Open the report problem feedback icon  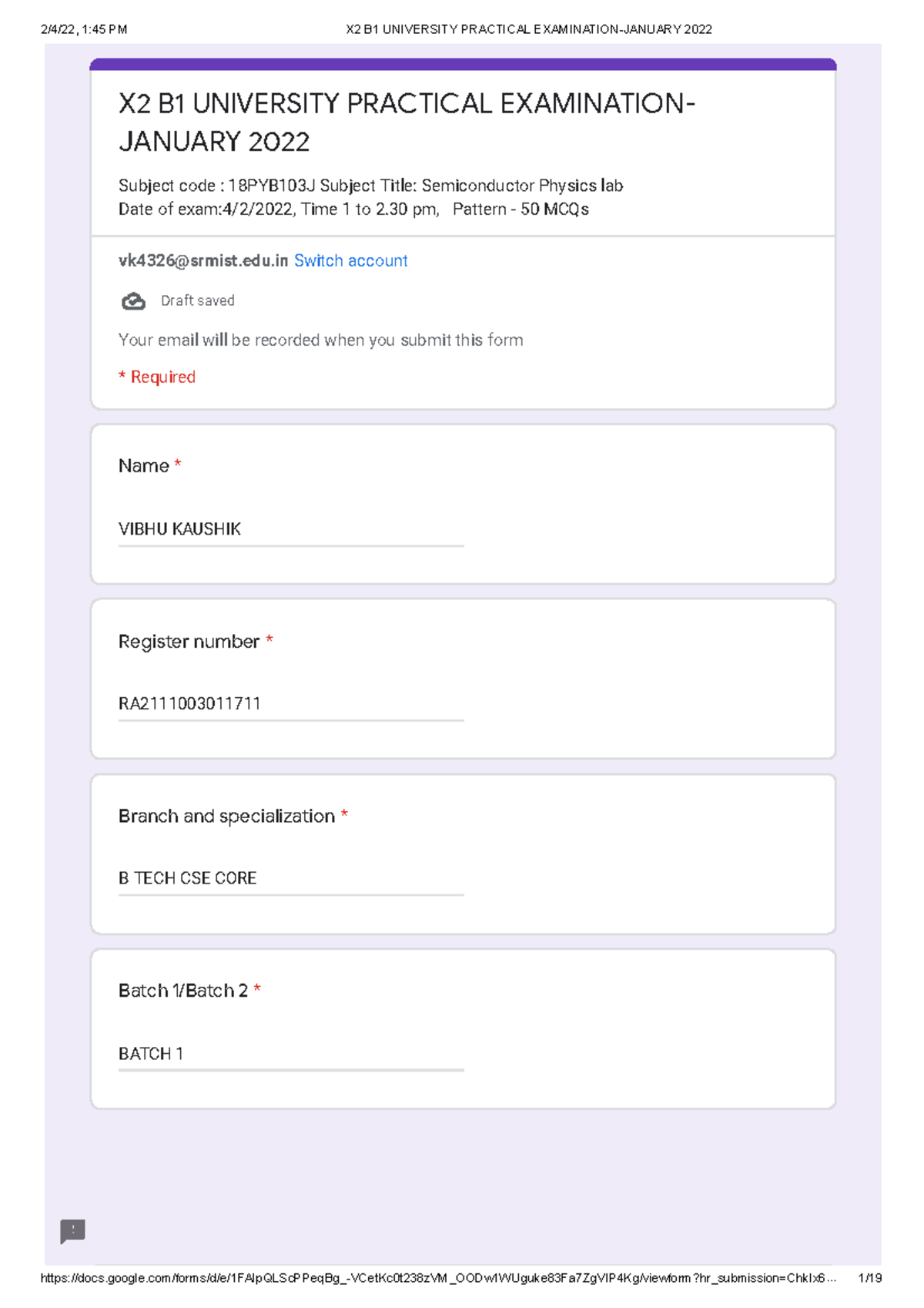coord(73,1231)
